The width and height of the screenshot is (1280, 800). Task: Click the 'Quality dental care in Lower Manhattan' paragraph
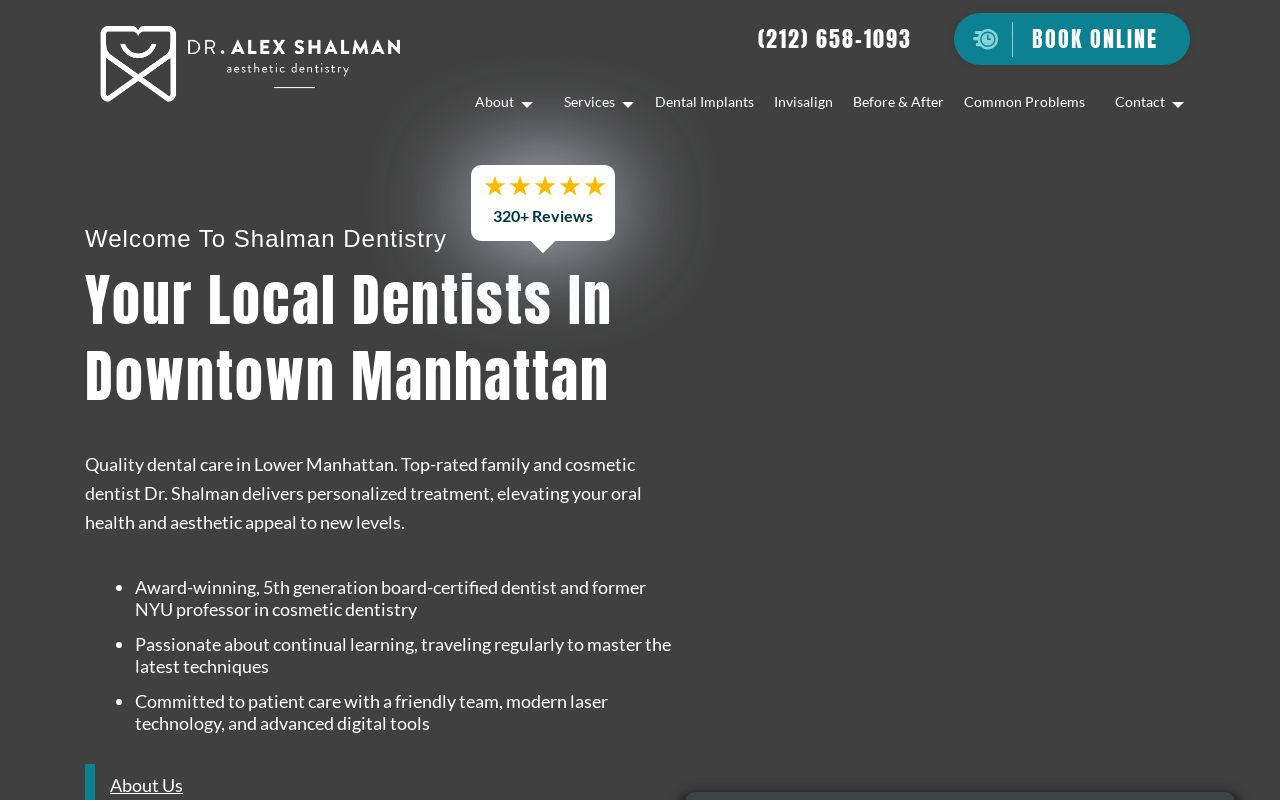[364, 493]
